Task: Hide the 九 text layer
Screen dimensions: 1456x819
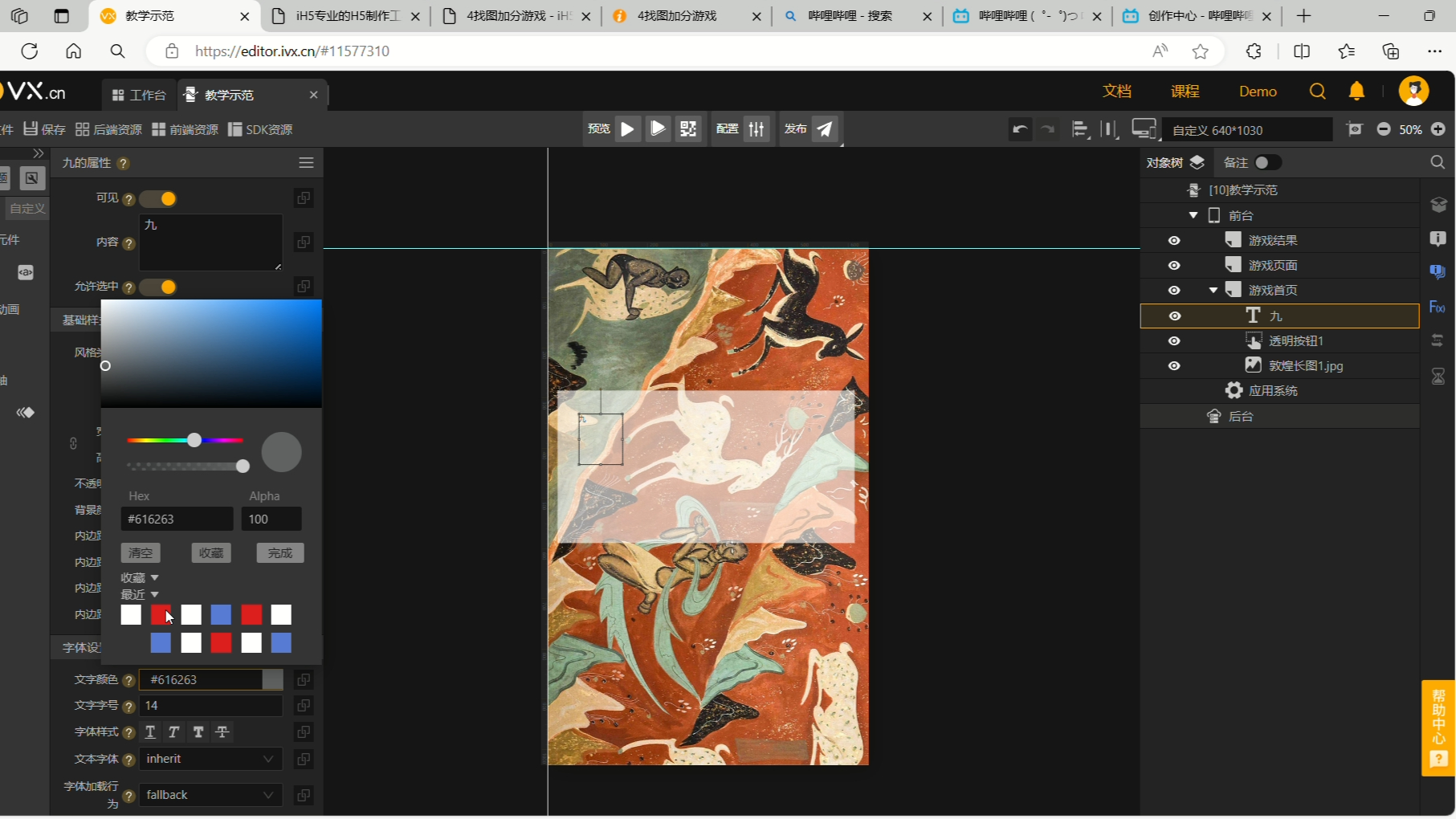Action: pos(1174,316)
